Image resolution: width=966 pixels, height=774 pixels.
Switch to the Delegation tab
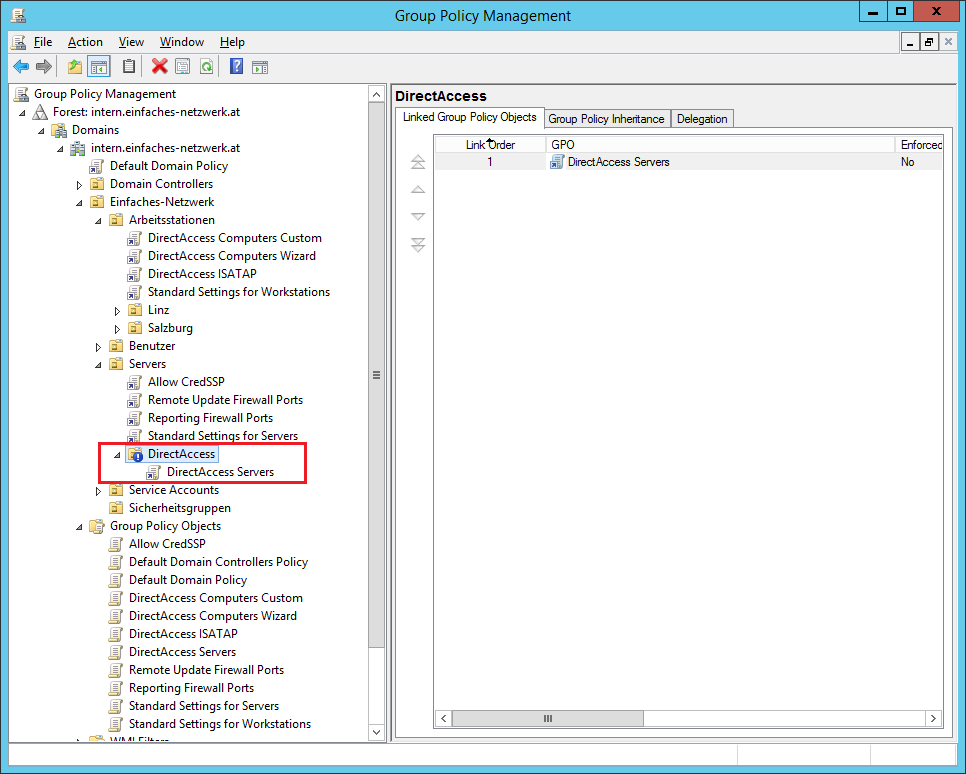coord(702,119)
